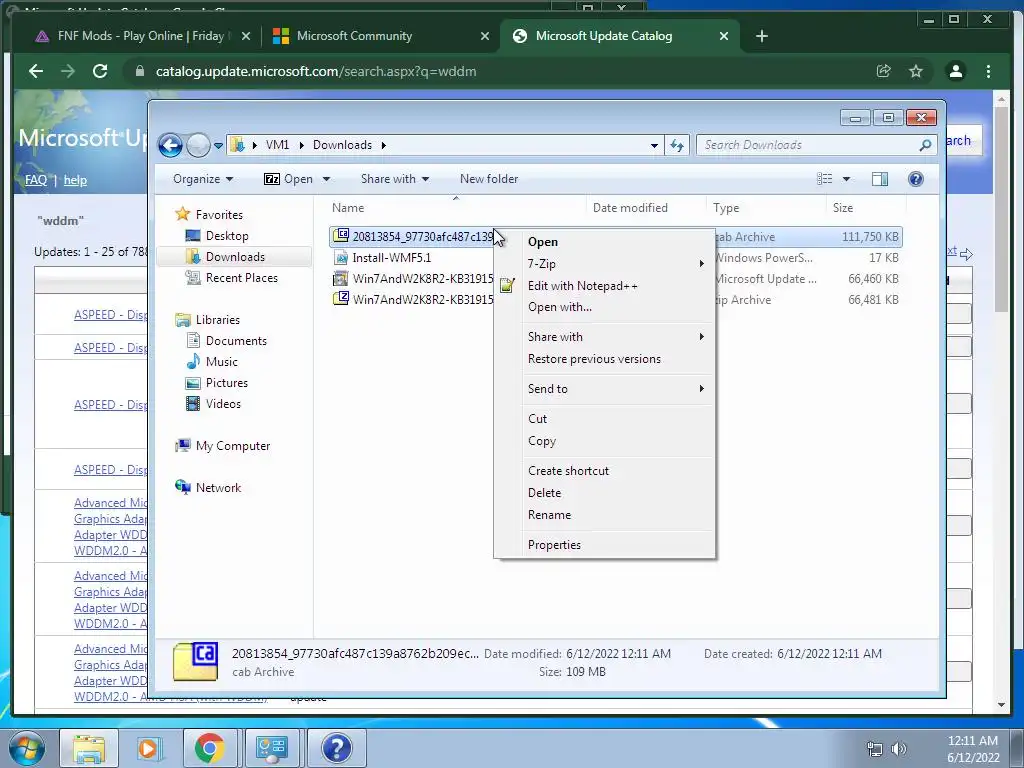The height and width of the screenshot is (768, 1024).
Task: Open the Documents library
Action: click(x=236, y=340)
